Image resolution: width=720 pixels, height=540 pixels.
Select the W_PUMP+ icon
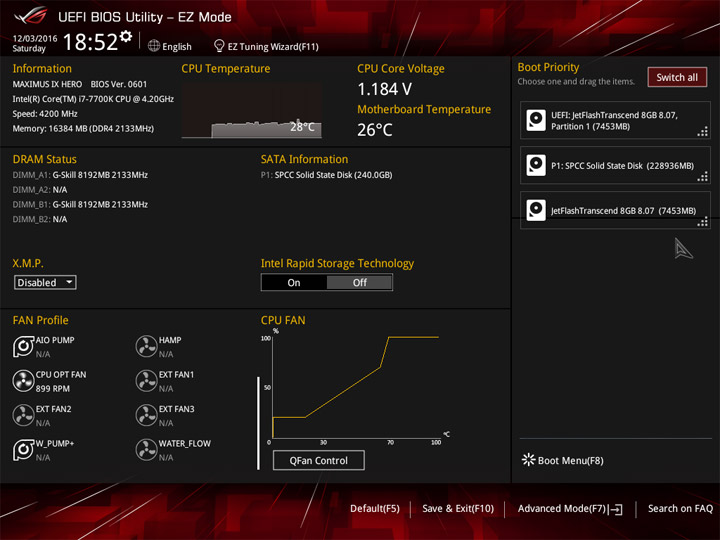click(23, 450)
